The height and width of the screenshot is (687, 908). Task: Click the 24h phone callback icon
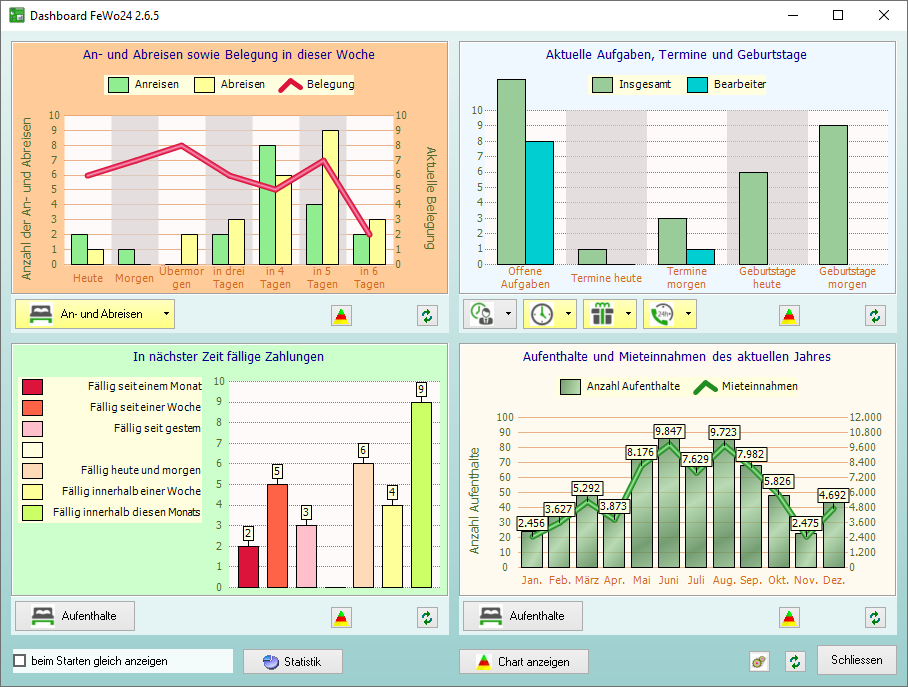click(x=661, y=314)
